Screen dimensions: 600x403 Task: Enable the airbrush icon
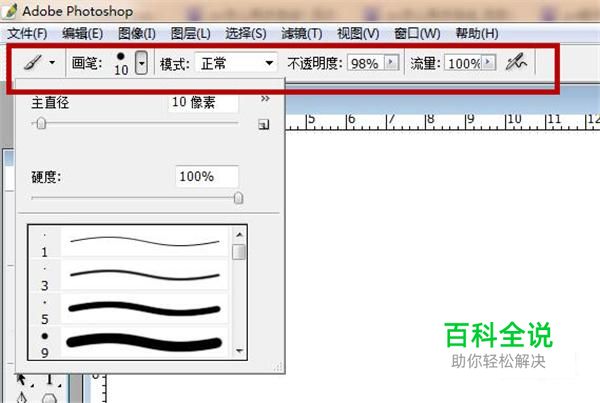tap(516, 62)
